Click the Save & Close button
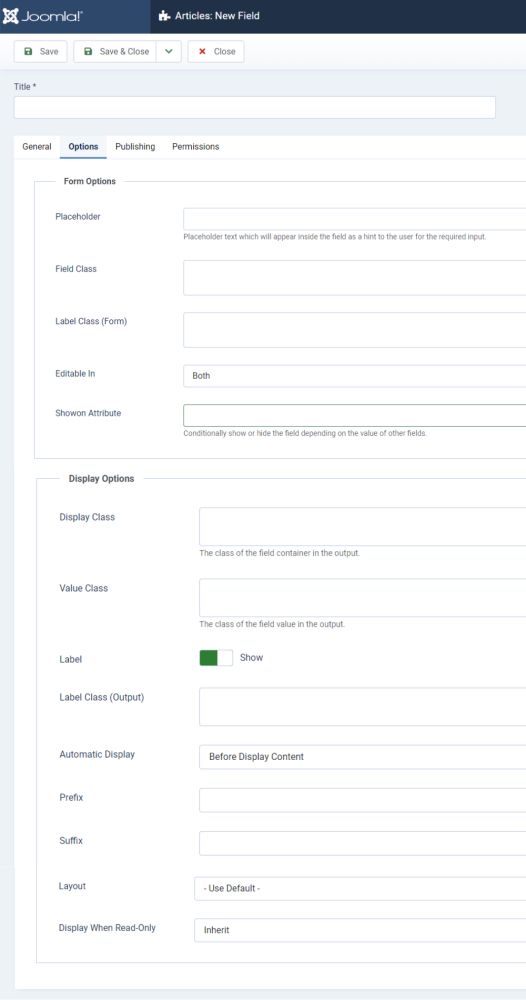This screenshot has height=1000, width=526. tap(115, 52)
